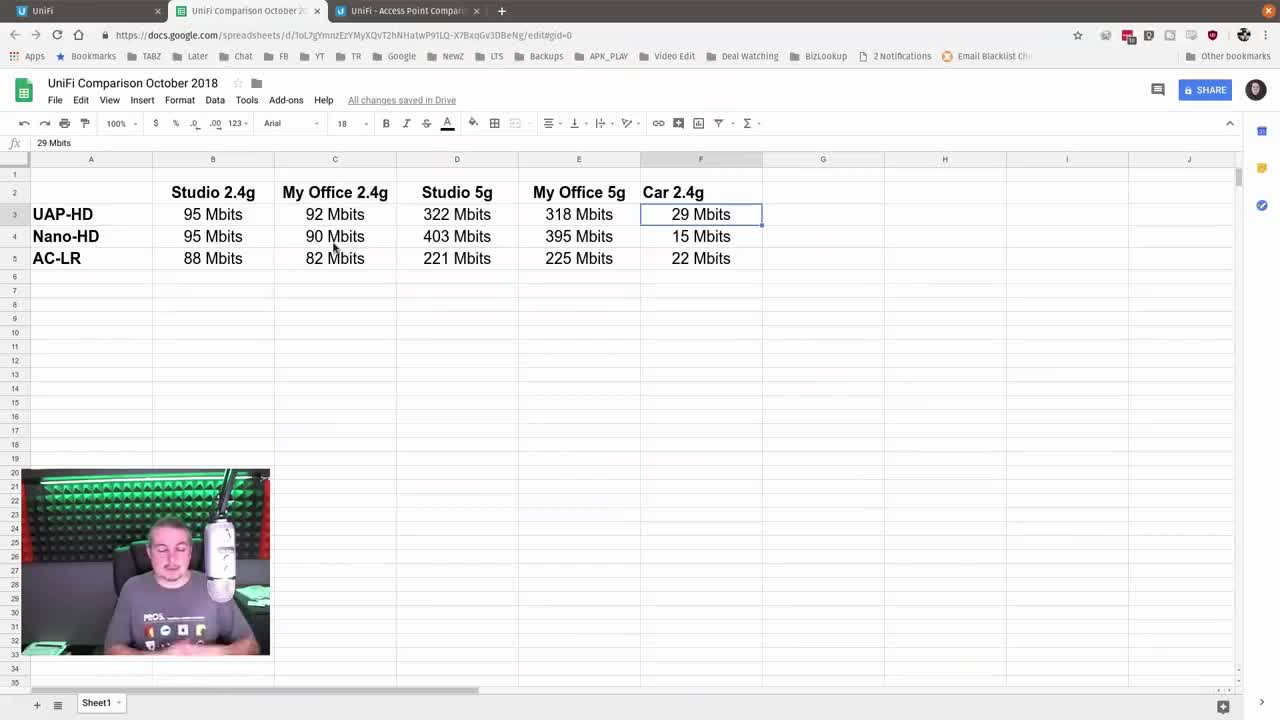The image size is (1280, 720).
Task: Activate the paint format tool
Action: [x=85, y=123]
